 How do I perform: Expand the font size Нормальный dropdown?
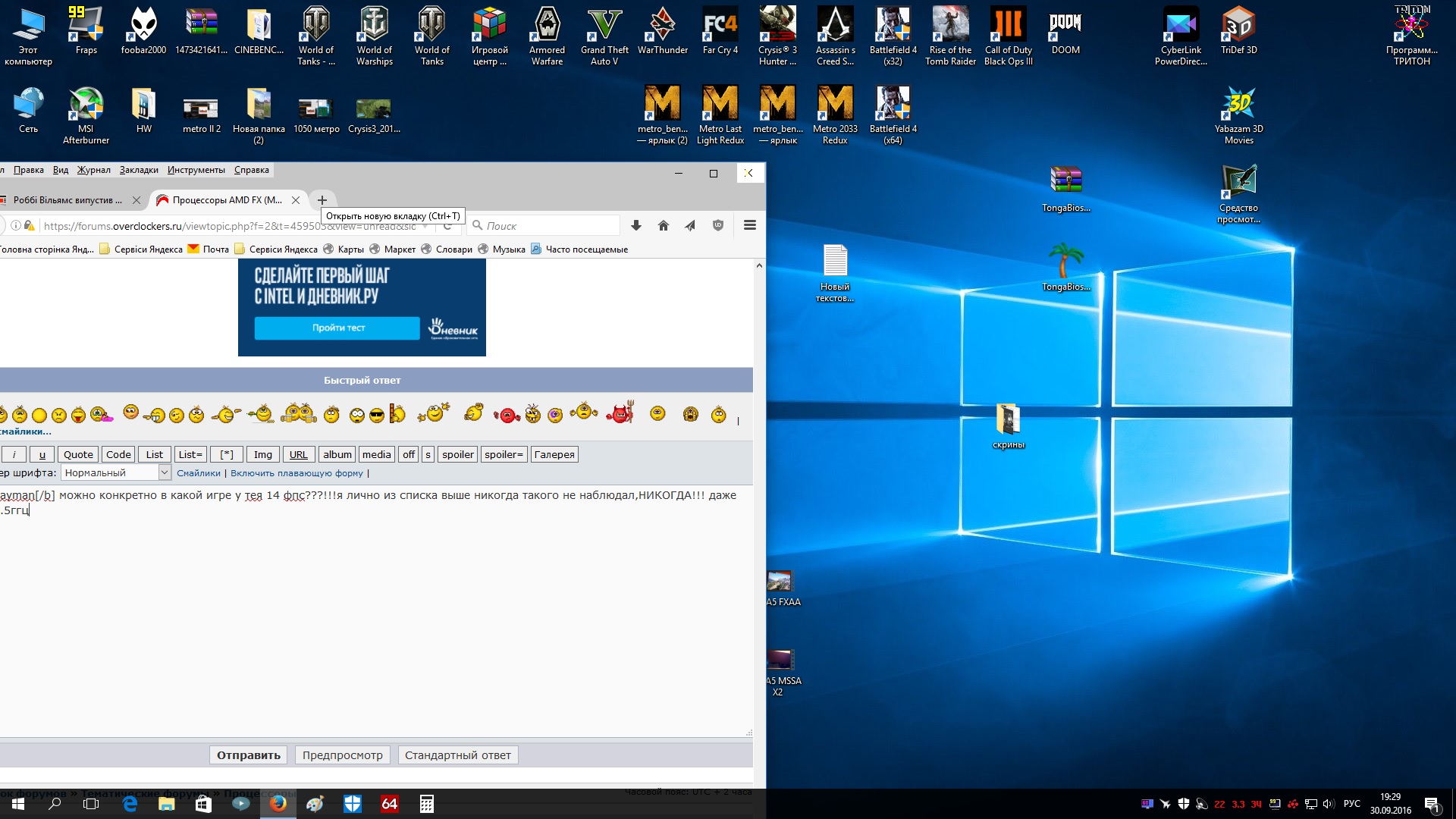[x=164, y=472]
